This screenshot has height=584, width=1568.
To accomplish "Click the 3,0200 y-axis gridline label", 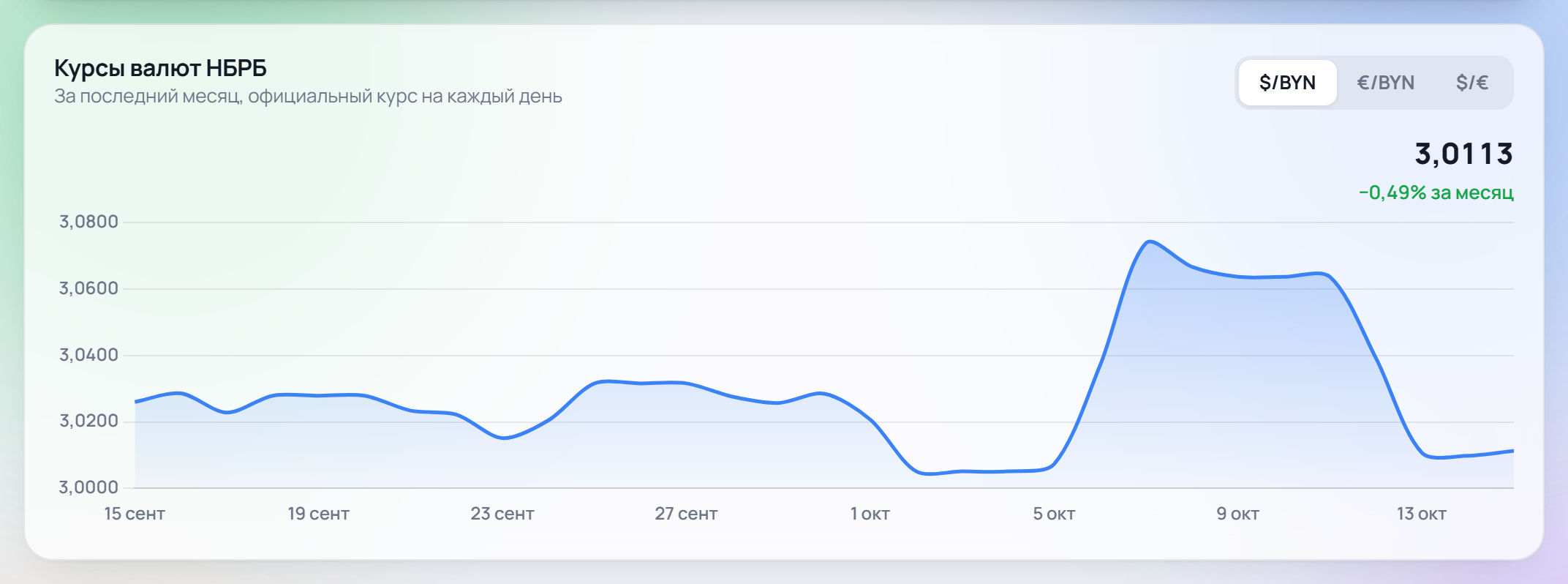I will (x=88, y=421).
